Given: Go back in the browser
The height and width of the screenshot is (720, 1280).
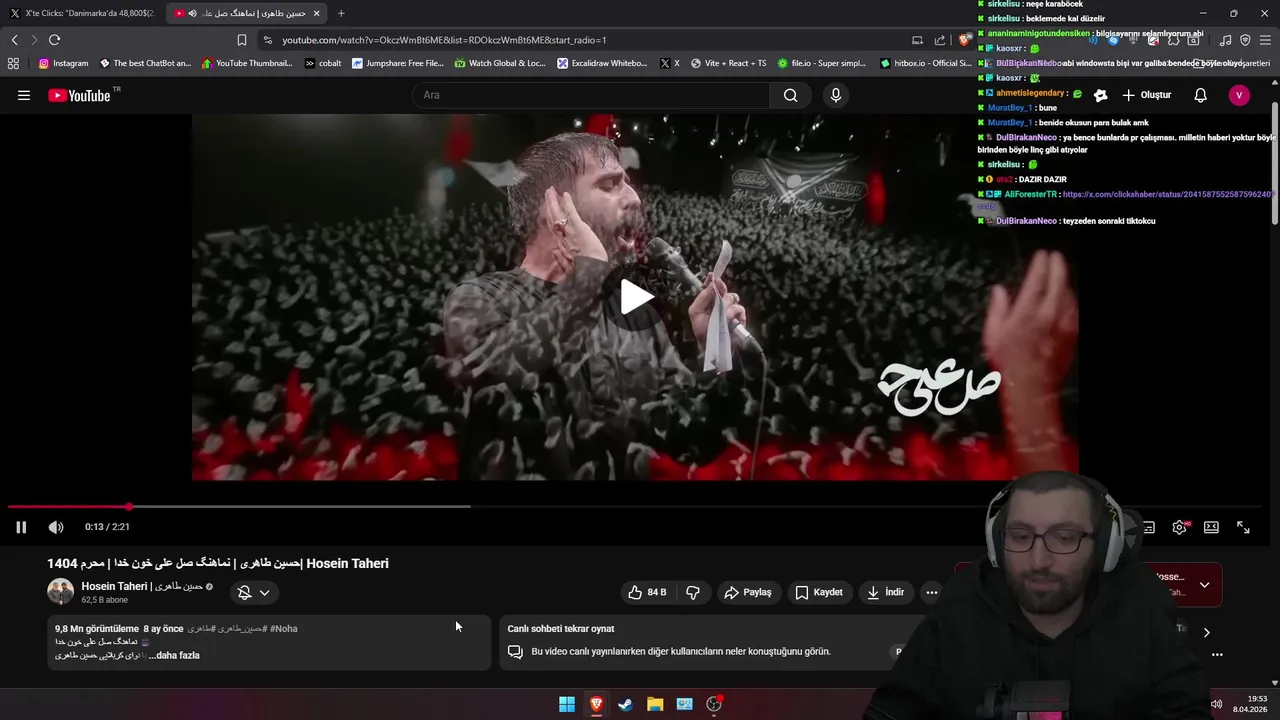Looking at the screenshot, I should pos(14,40).
